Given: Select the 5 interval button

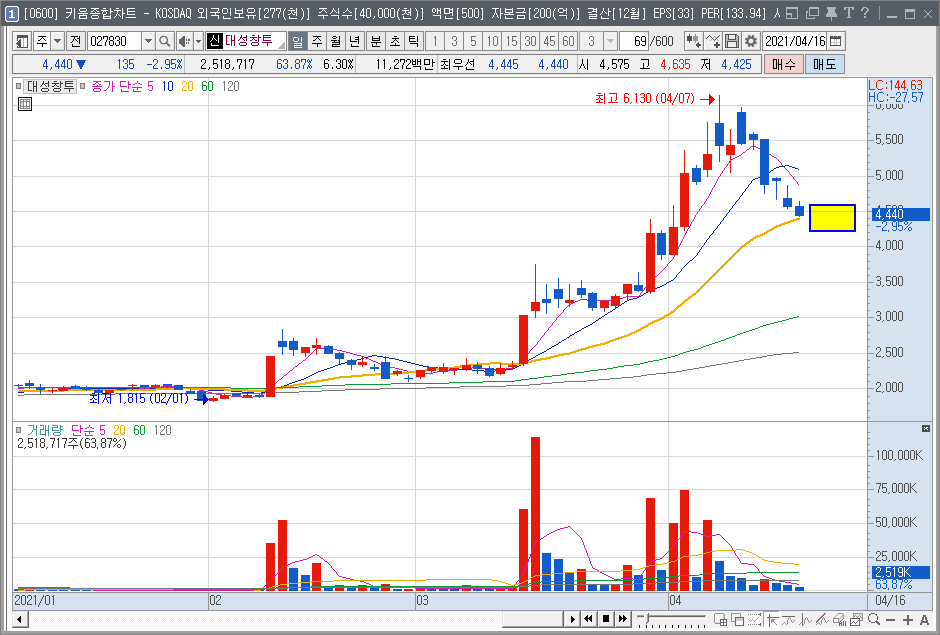Looking at the screenshot, I should click(473, 41).
